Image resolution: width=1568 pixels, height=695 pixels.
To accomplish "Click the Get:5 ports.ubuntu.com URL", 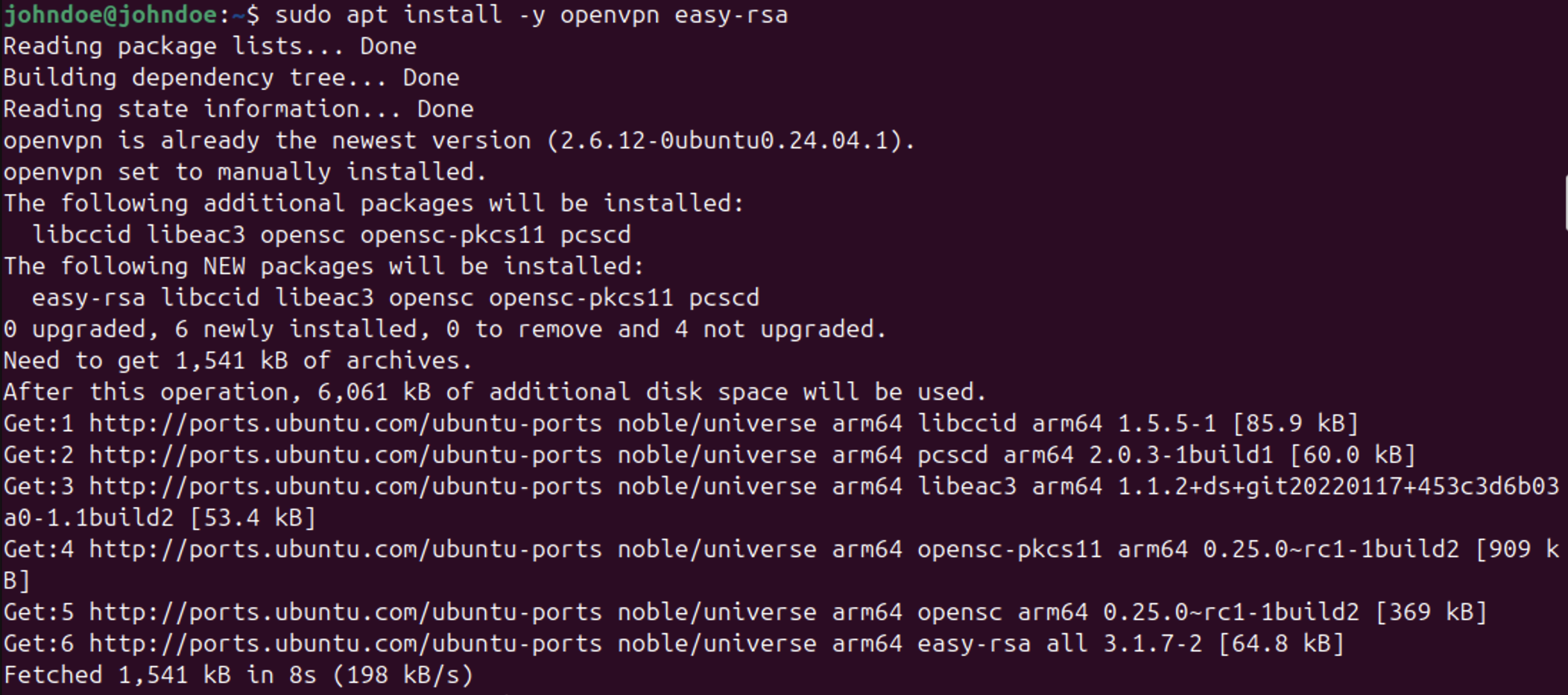I will point(345,612).
